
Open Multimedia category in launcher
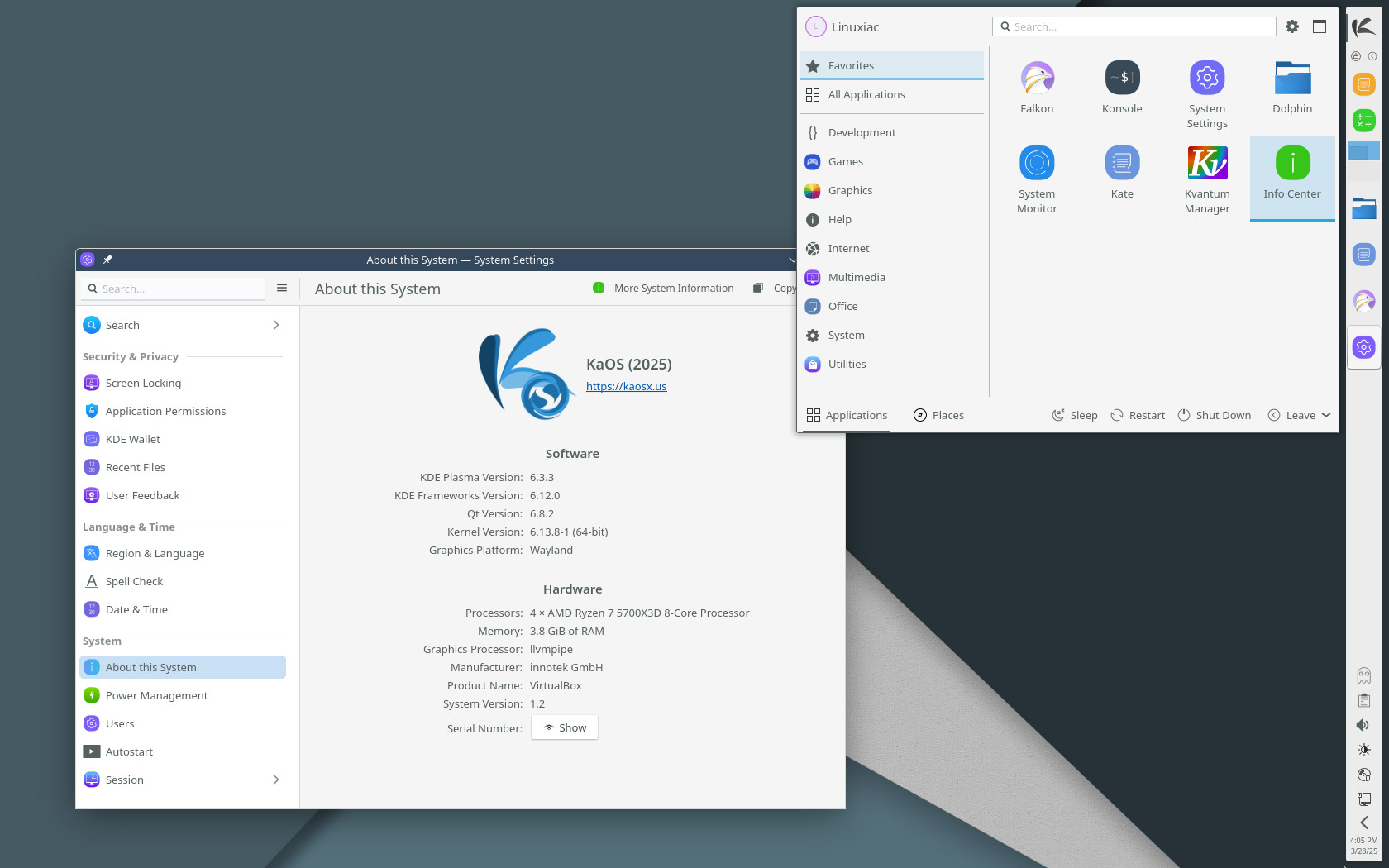tap(892, 277)
